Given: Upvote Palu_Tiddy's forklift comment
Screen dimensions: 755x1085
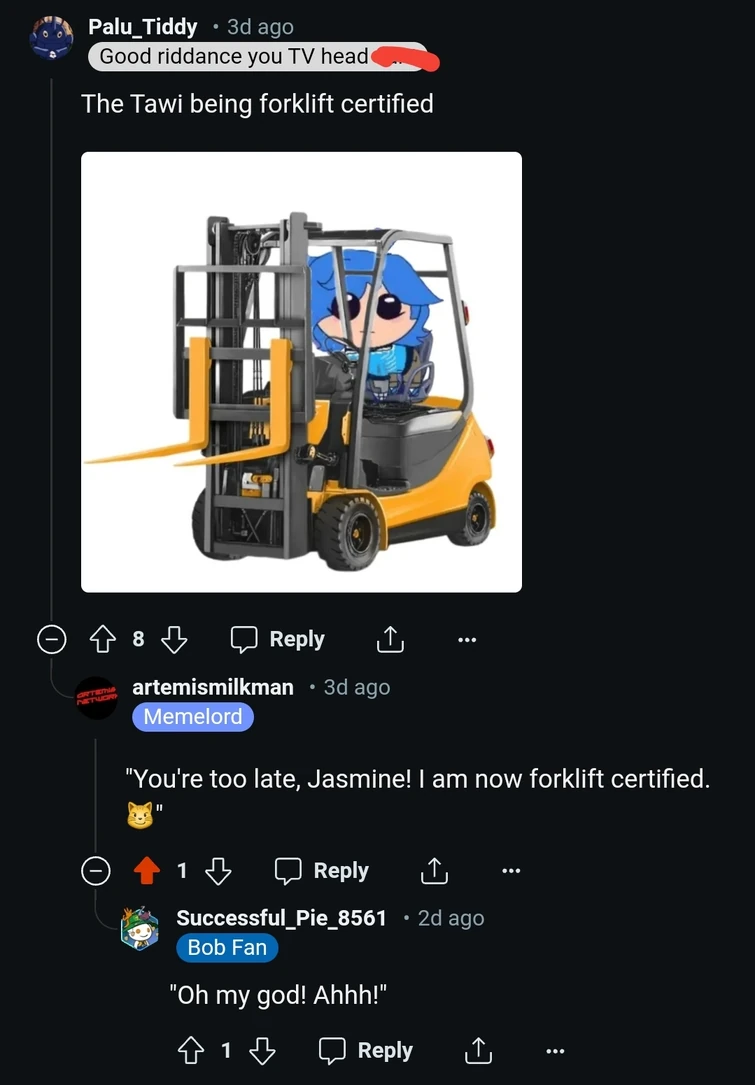Looking at the screenshot, I should [103, 639].
